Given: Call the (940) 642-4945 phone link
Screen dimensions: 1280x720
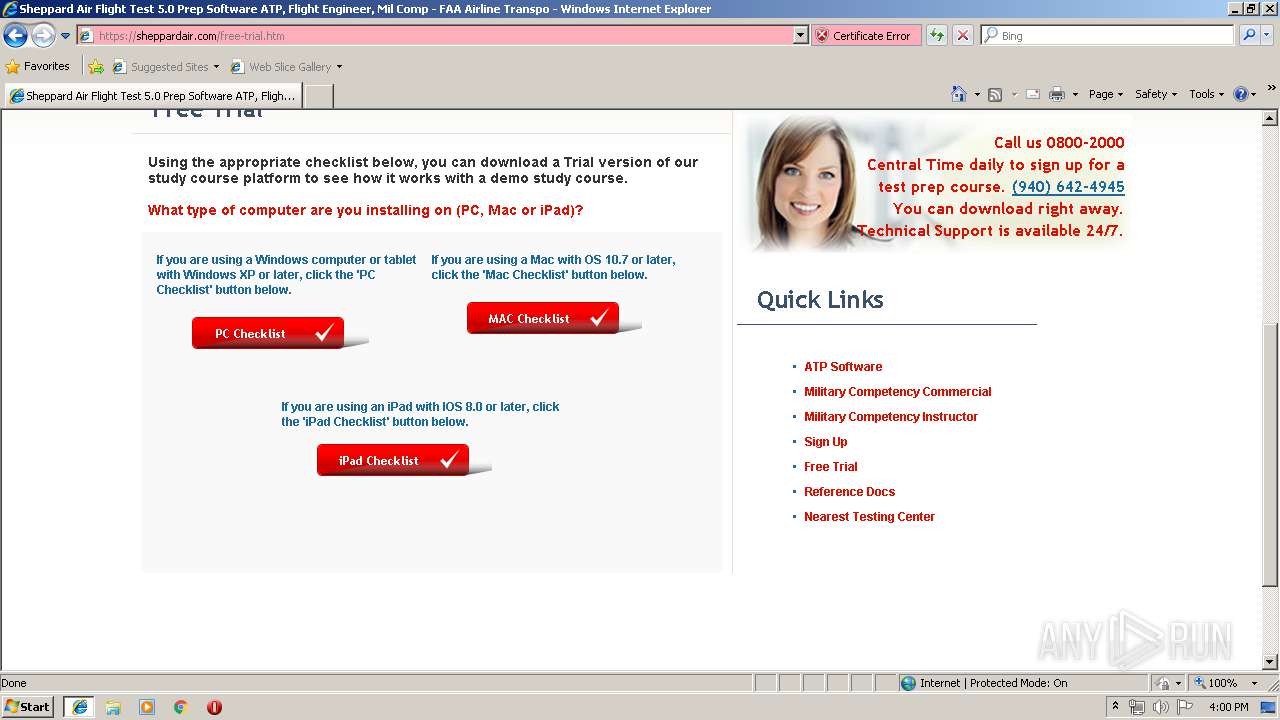Looking at the screenshot, I should tap(1068, 187).
